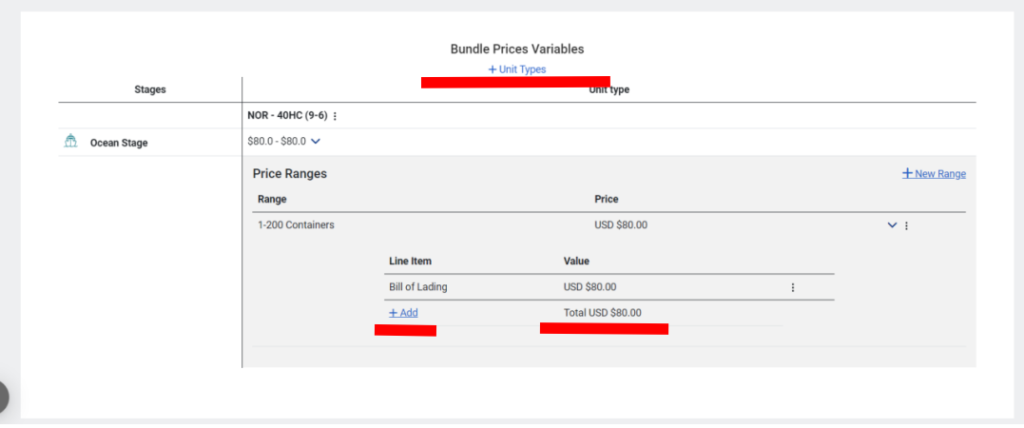Select the Ocean Stage row label
Viewport: 1024px width, 428px height.
119,143
